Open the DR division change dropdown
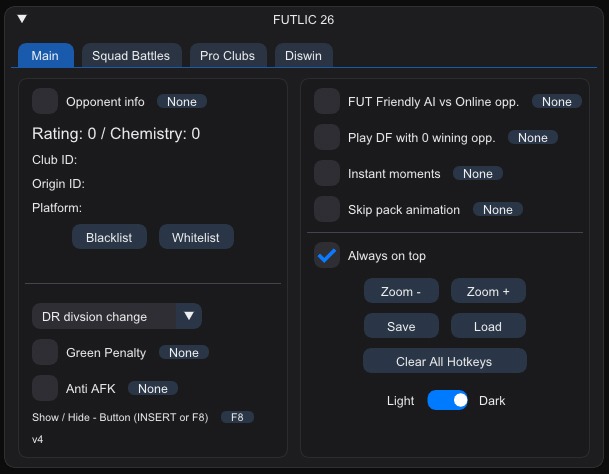 pyautogui.click(x=117, y=317)
